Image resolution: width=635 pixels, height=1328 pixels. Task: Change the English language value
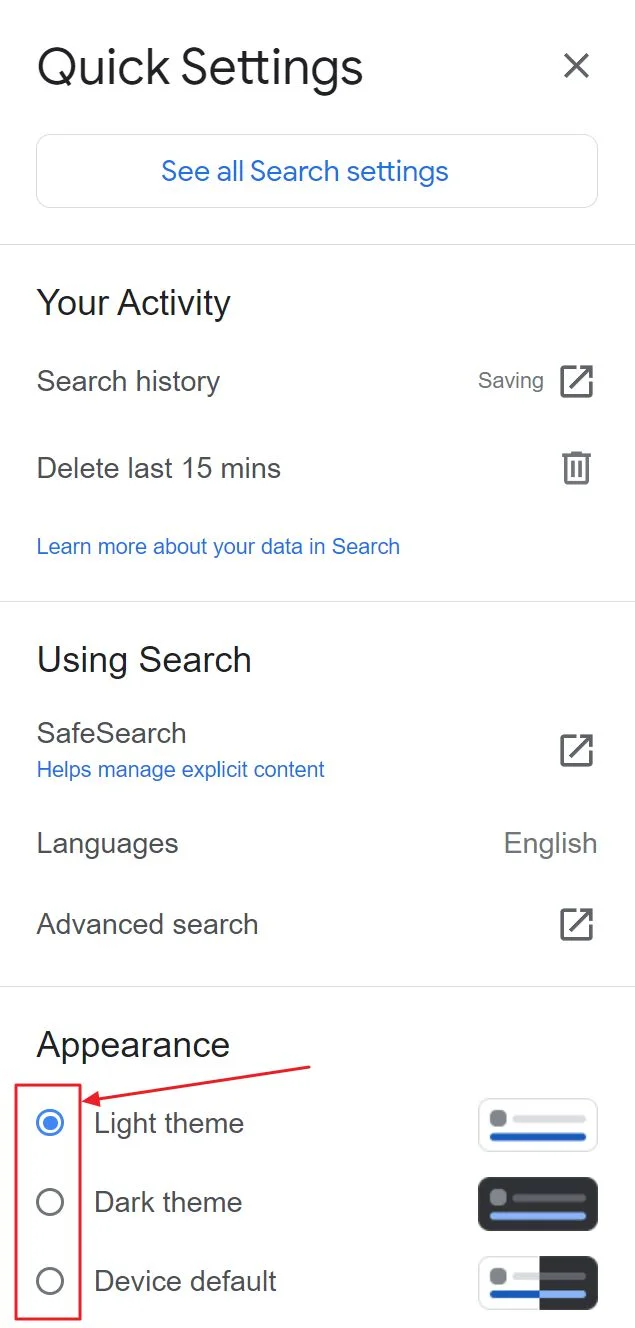pyautogui.click(x=550, y=843)
